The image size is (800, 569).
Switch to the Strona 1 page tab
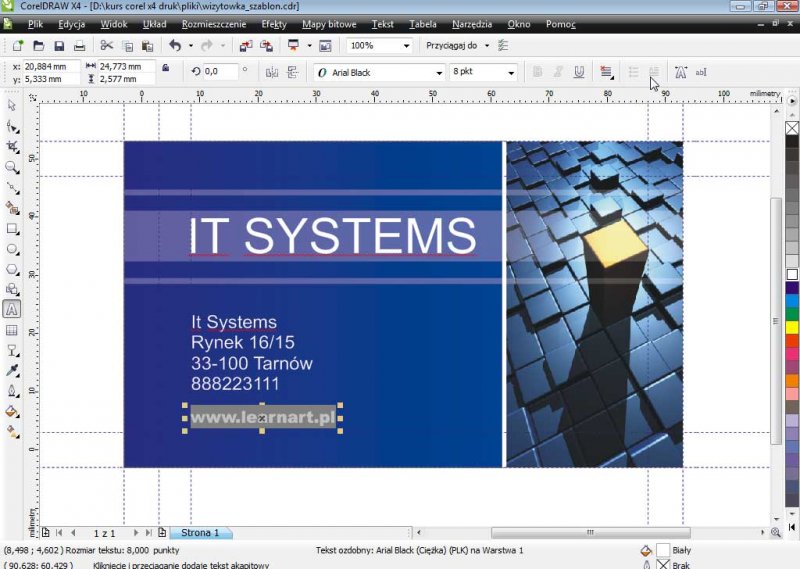[x=200, y=533]
